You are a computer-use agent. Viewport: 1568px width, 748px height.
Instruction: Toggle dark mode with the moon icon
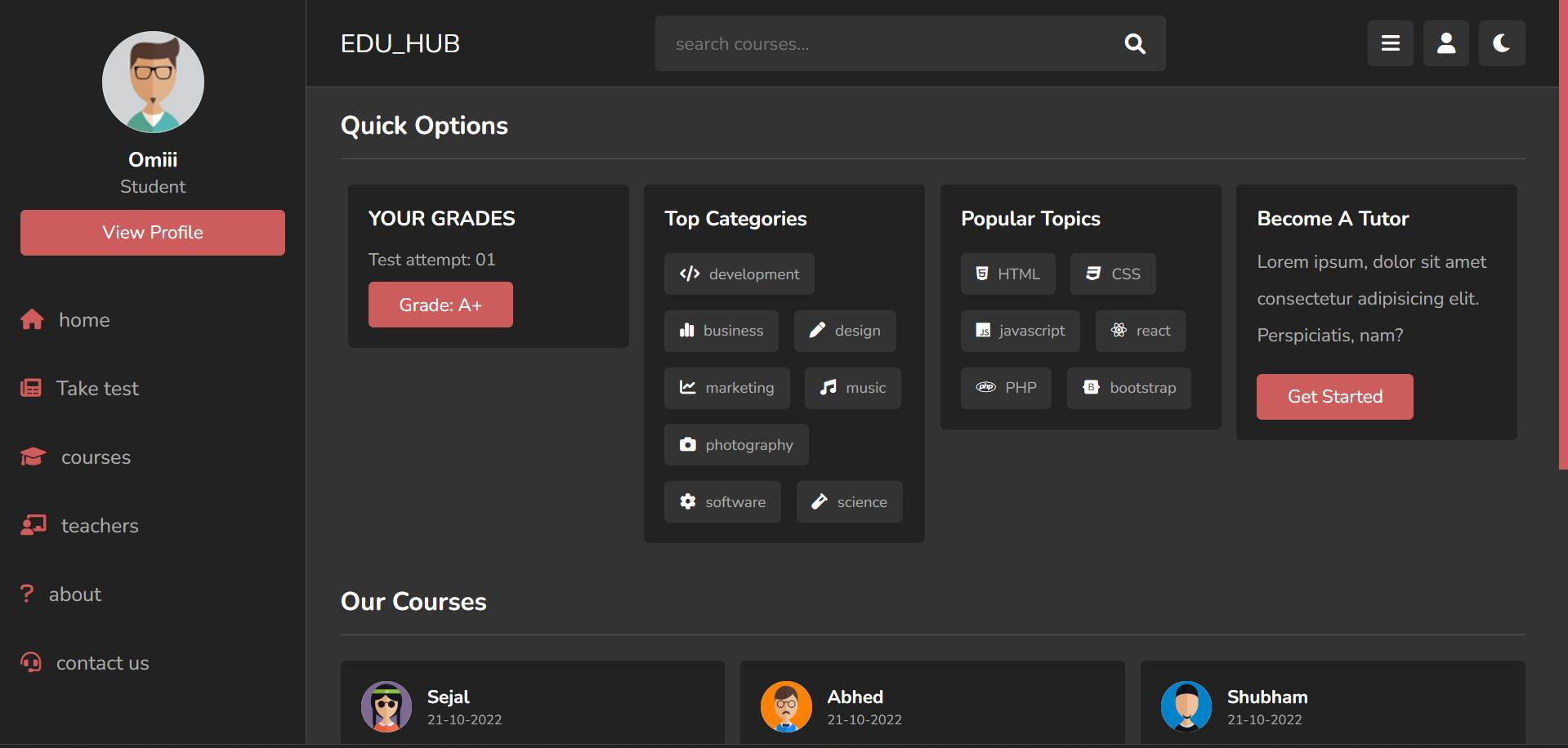[1502, 43]
